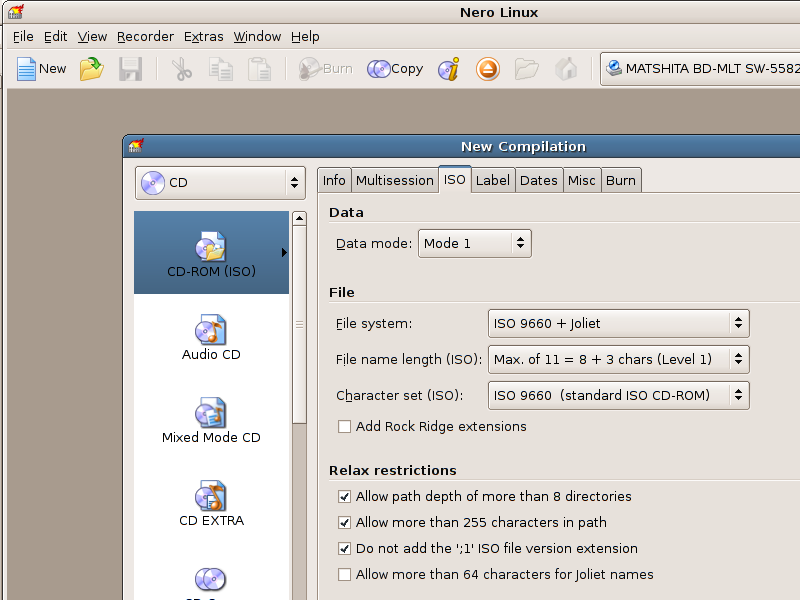
Task: Expand the File system dropdown
Action: (618, 323)
